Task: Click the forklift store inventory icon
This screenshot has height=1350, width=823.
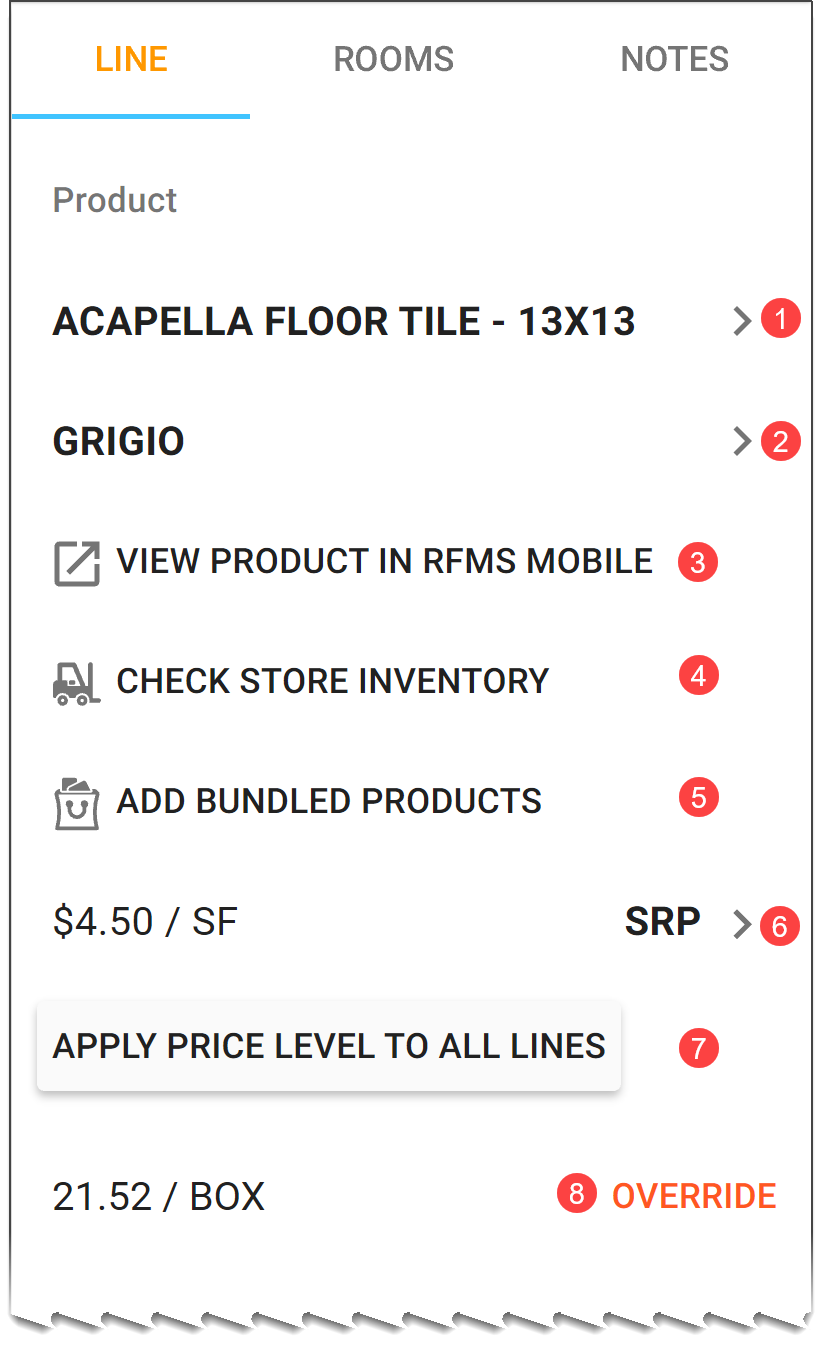Action: point(76,683)
